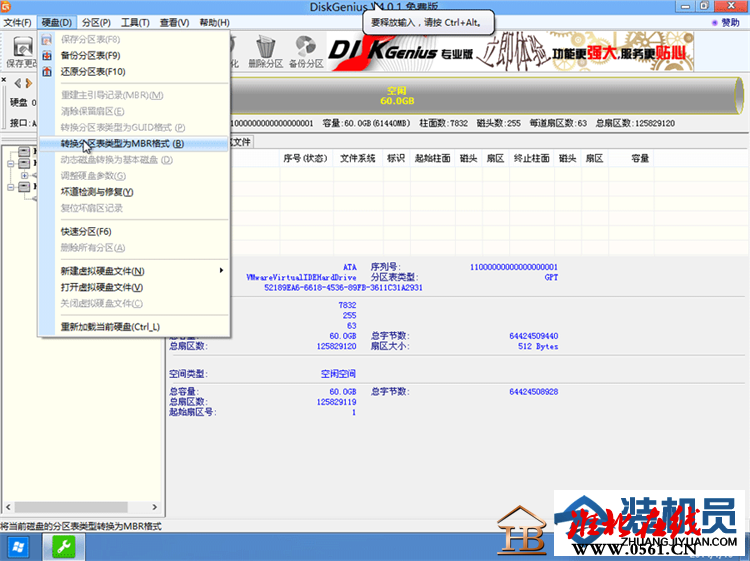The image size is (750, 561).
Task: Click 磁头 header next to 起始柱面
Action: [468, 158]
